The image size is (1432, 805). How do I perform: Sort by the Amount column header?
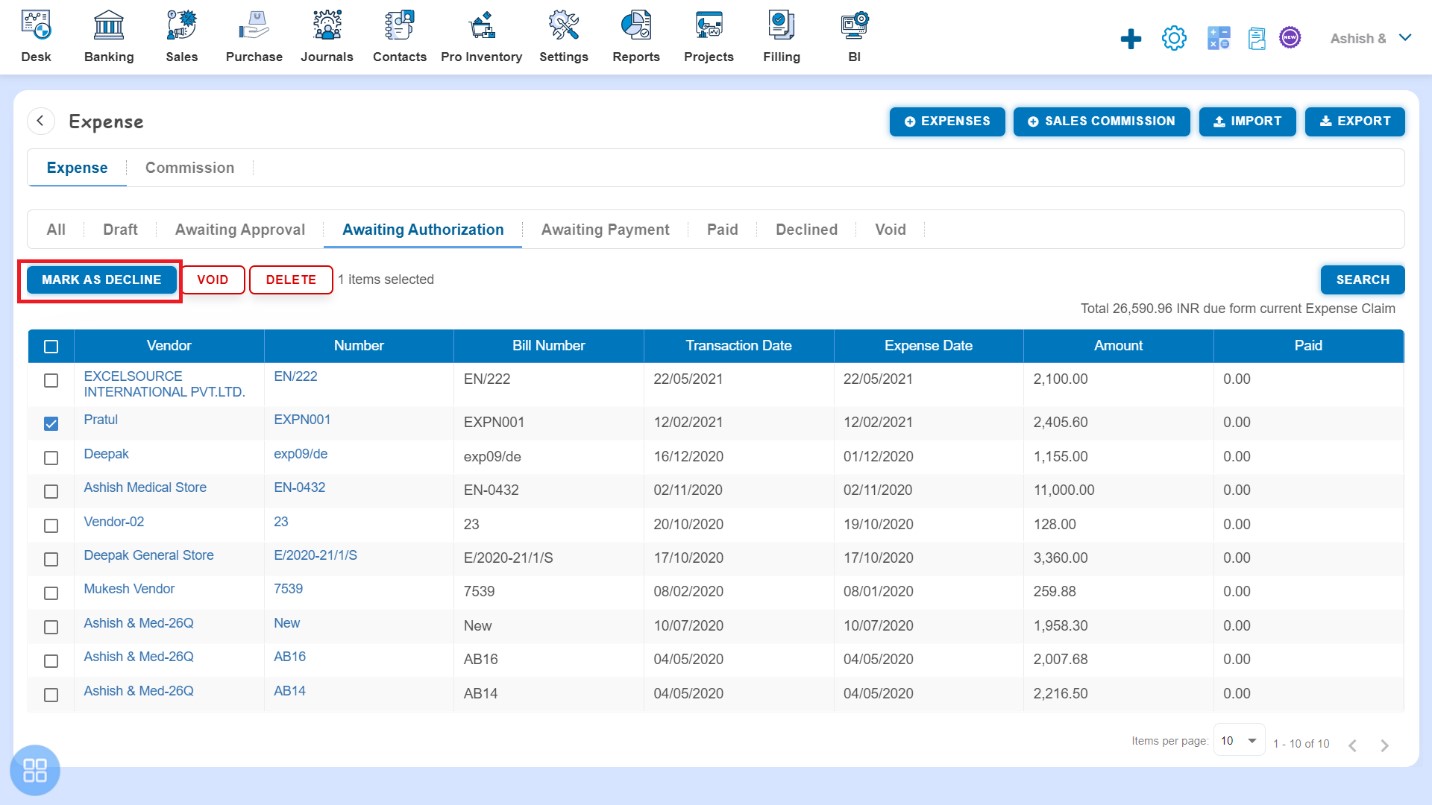click(x=1118, y=346)
